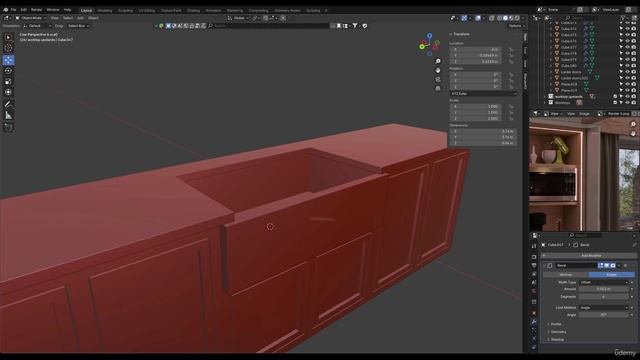Select the Move tool
The width and height of the screenshot is (640, 360).
coord(8,60)
